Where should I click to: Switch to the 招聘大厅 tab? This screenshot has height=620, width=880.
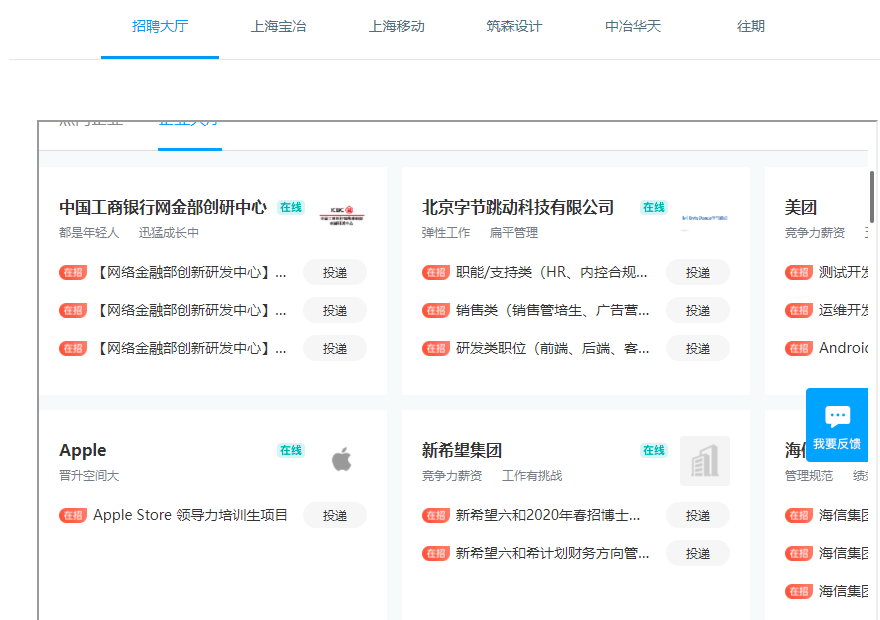pos(160,26)
